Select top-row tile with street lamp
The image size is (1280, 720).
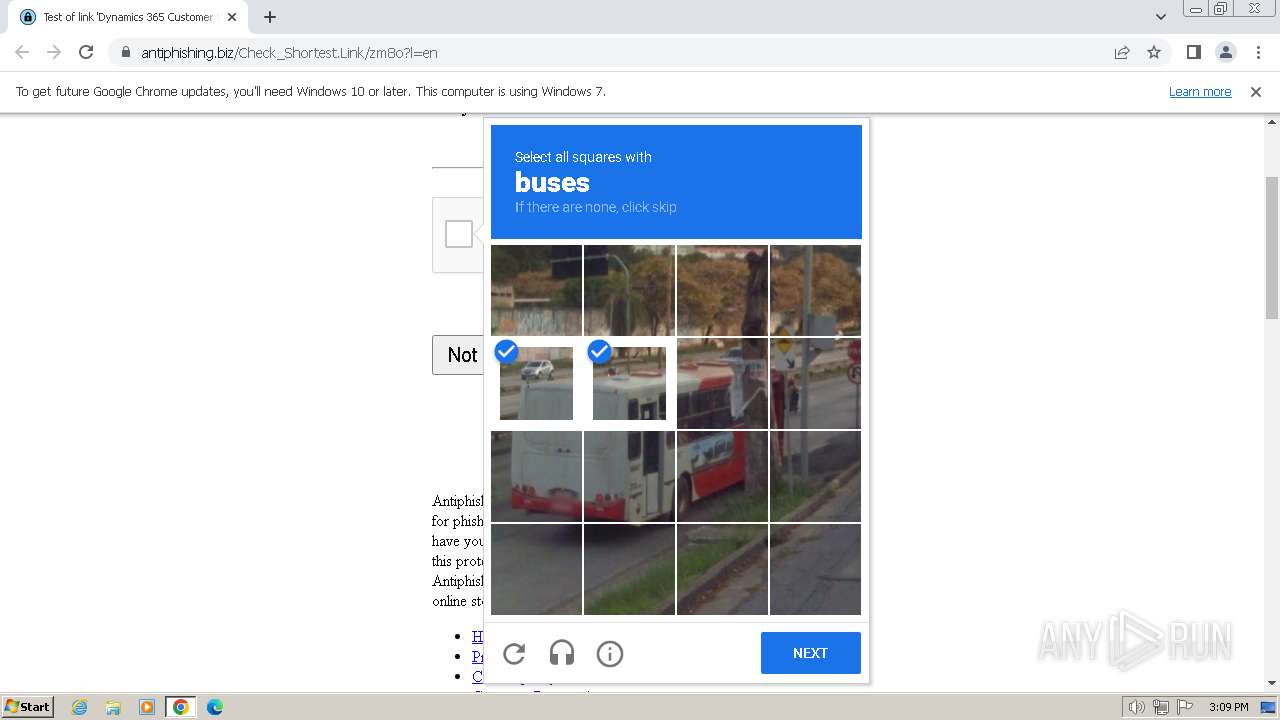[629, 290]
